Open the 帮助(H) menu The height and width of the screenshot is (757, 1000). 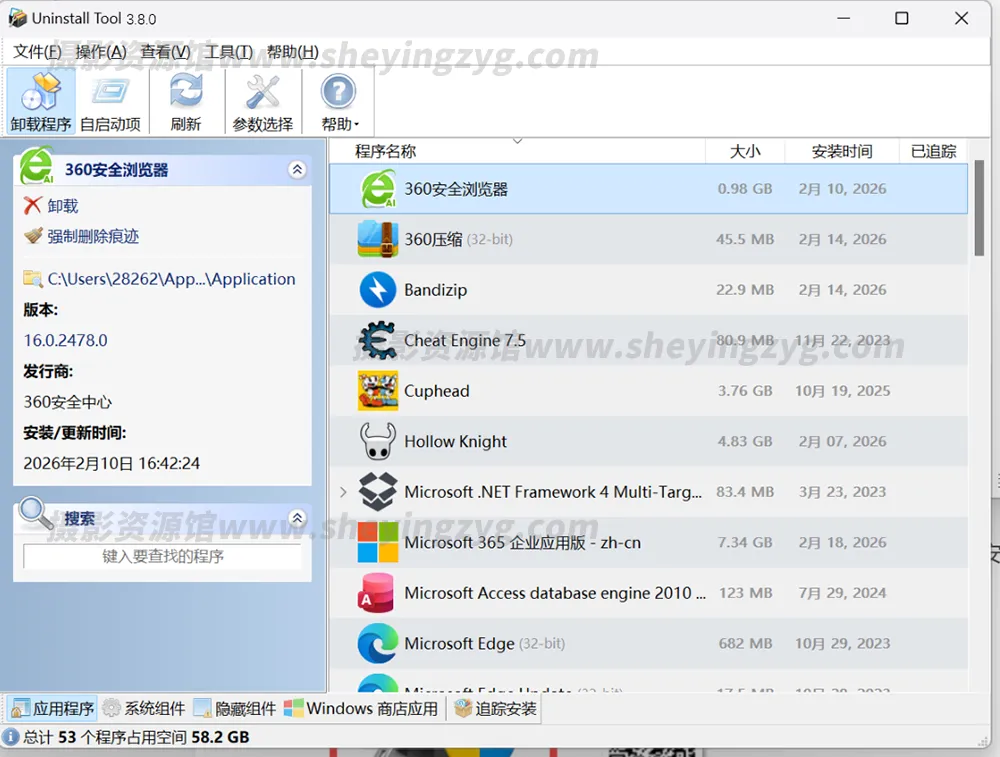tap(293, 52)
